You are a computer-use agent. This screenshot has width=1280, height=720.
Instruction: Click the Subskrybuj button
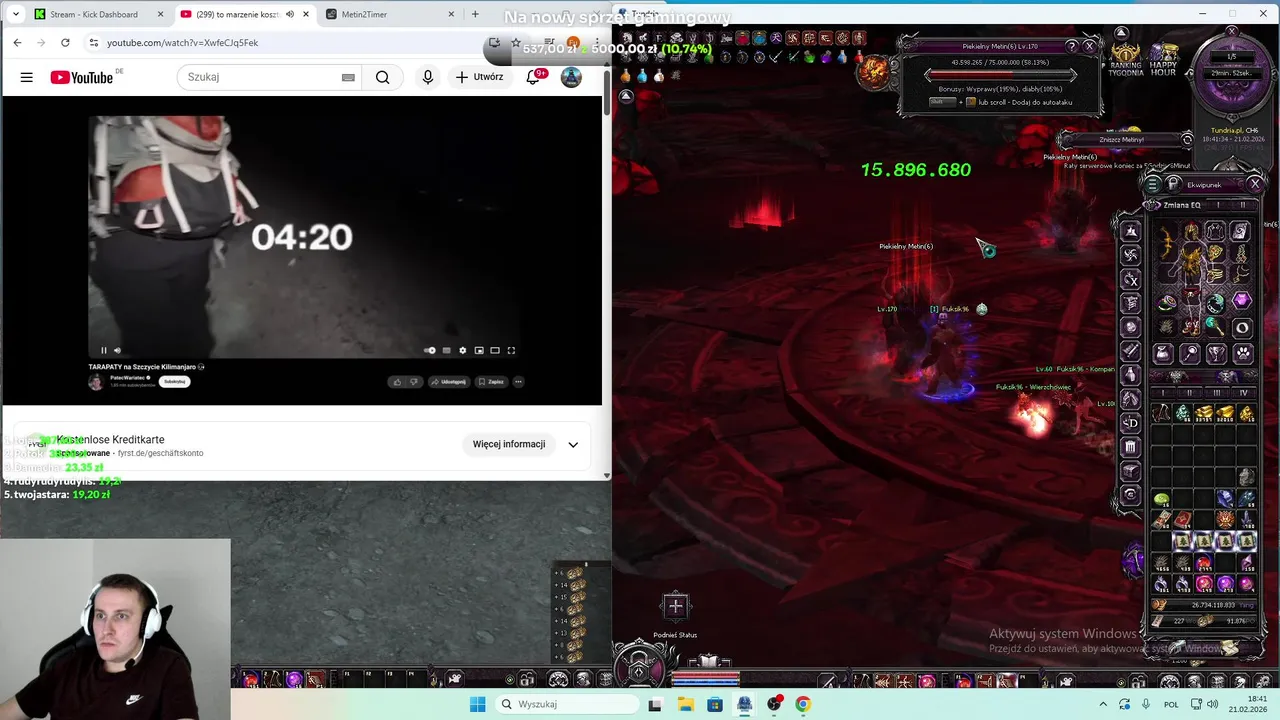click(x=175, y=381)
